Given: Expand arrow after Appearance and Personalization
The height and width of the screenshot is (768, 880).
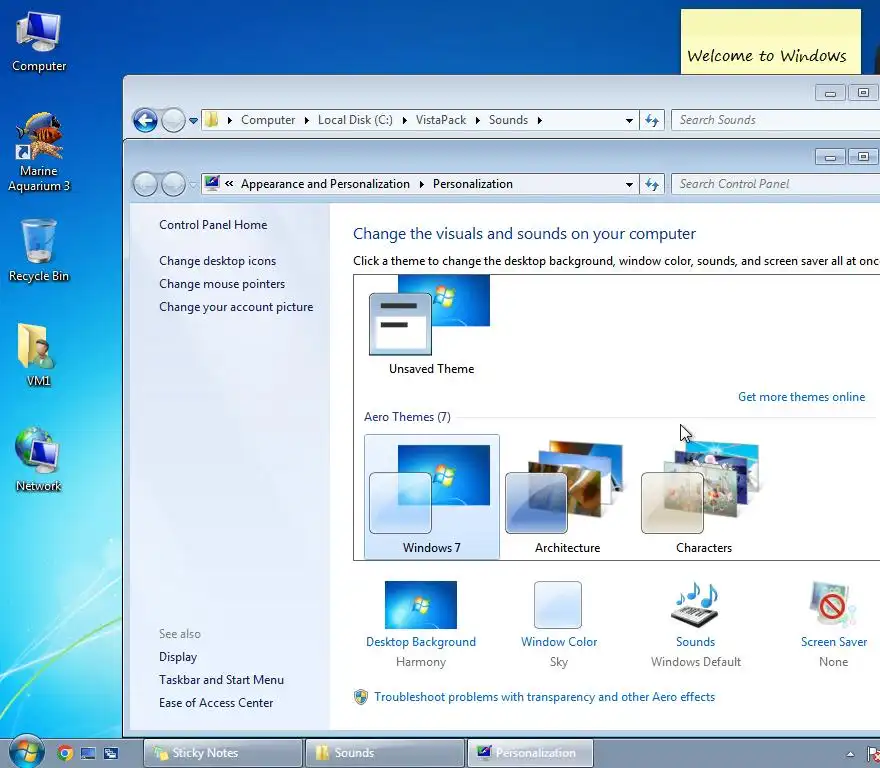Looking at the screenshot, I should [421, 184].
